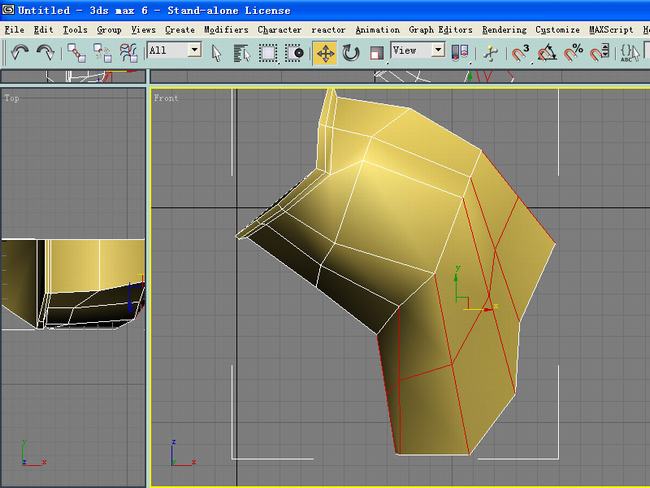Click Named Selection Sets ABC icon
650x488 pixels.
(630, 53)
